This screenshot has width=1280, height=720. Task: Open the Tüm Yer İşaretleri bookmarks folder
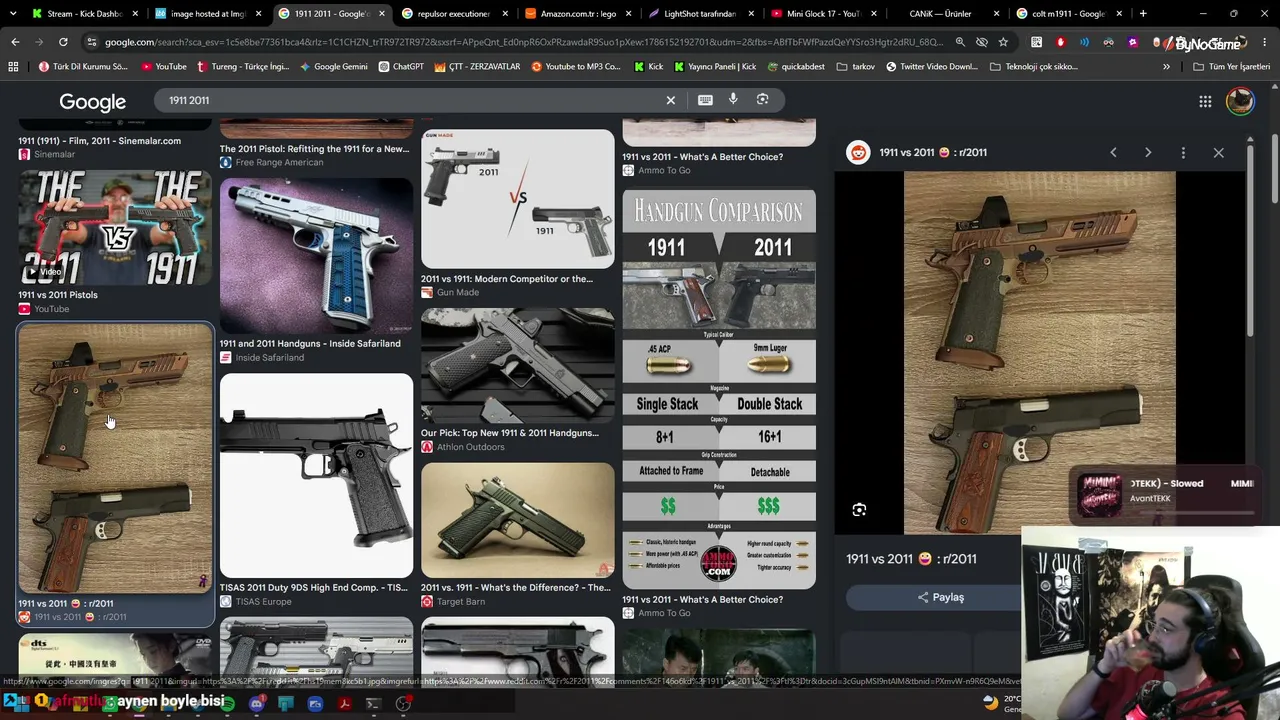(x=1232, y=67)
